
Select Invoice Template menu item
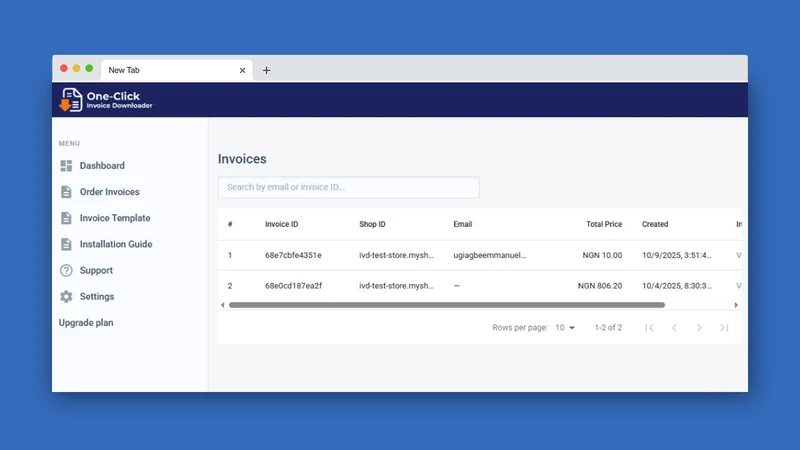click(115, 218)
